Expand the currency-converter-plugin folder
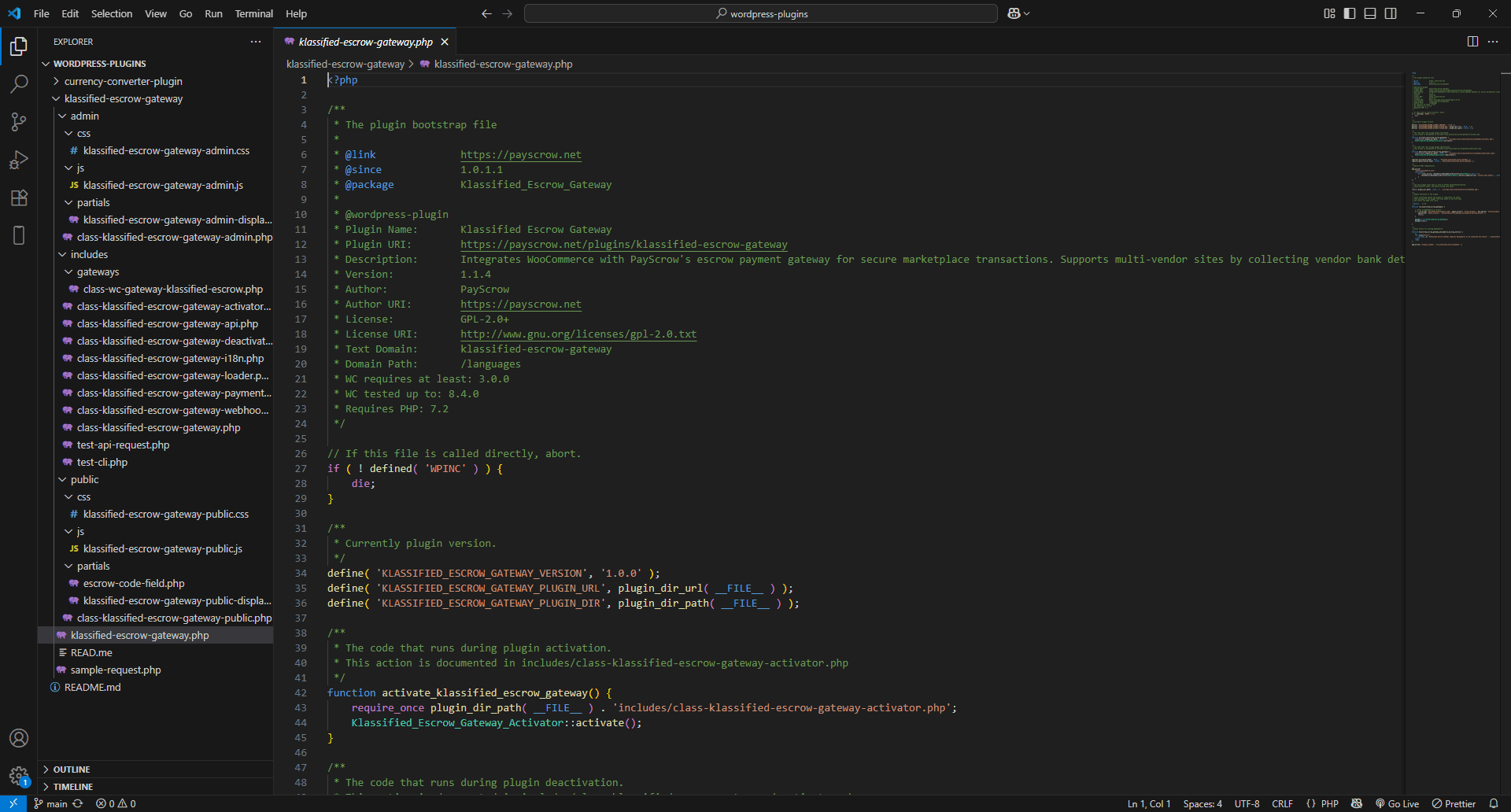Screen dimensions: 1511x812 pyautogui.click(x=123, y=81)
